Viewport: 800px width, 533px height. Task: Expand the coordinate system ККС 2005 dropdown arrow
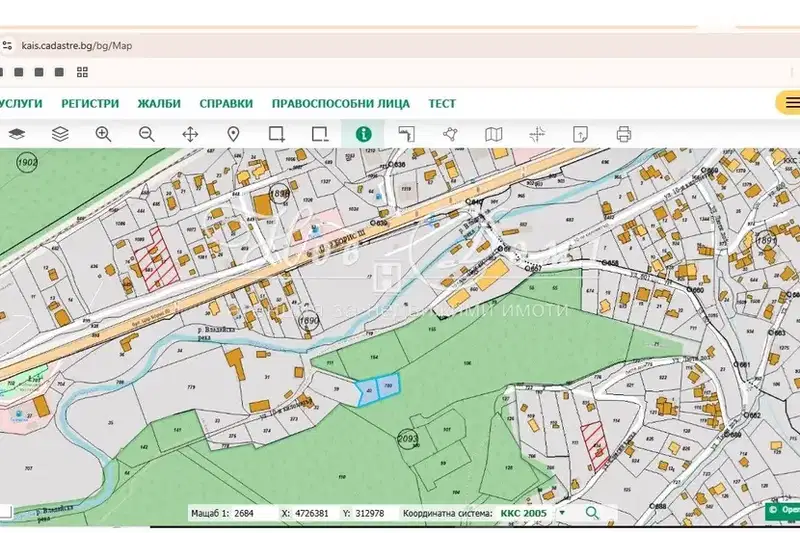(x=562, y=513)
